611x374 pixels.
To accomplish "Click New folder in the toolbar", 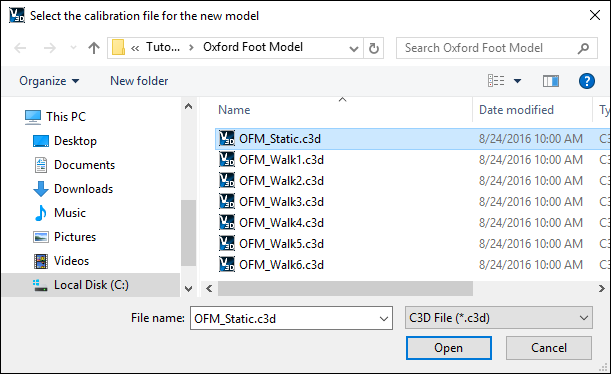I will click(x=139, y=81).
